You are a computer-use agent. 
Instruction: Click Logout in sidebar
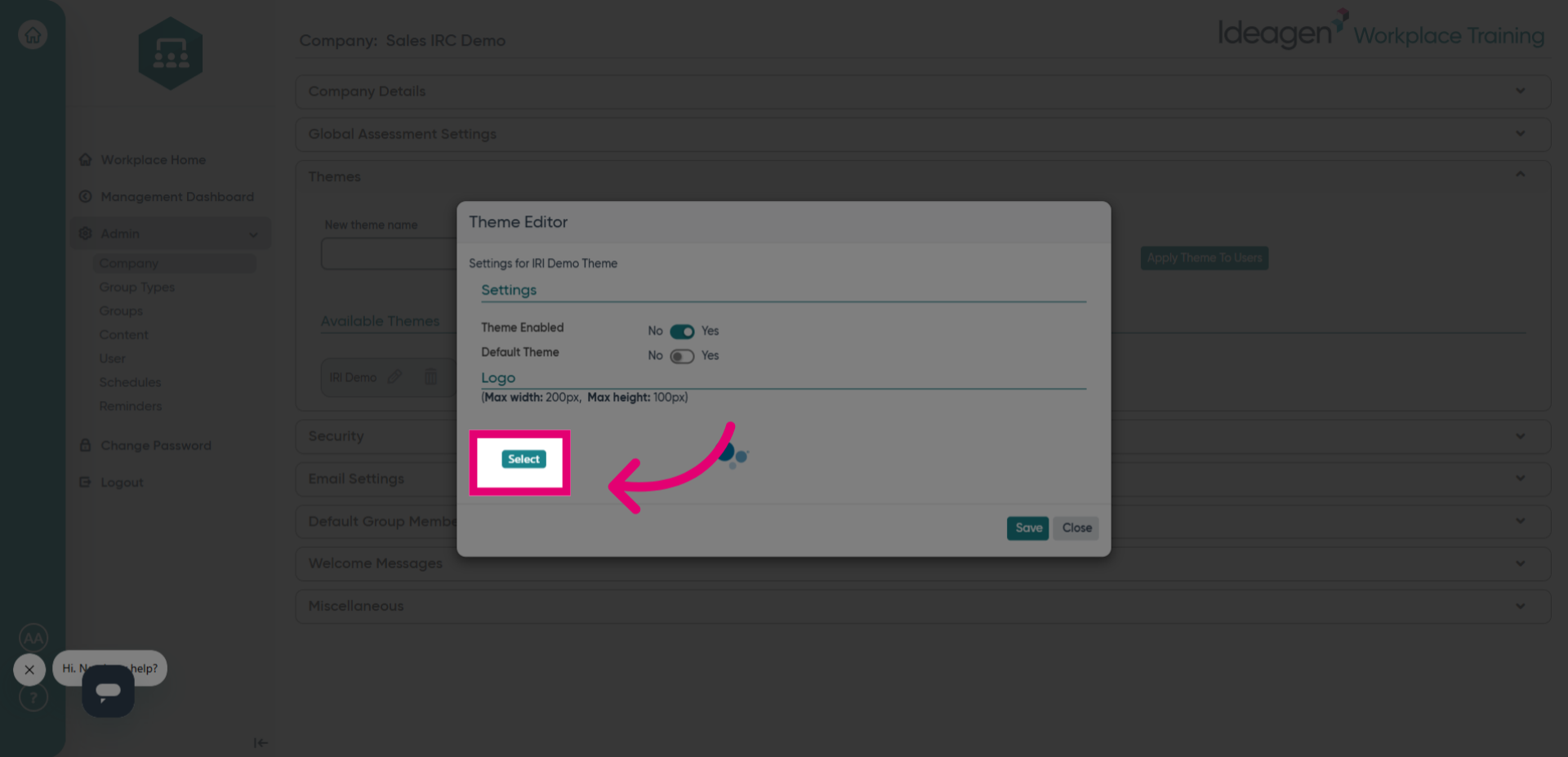[x=122, y=482]
